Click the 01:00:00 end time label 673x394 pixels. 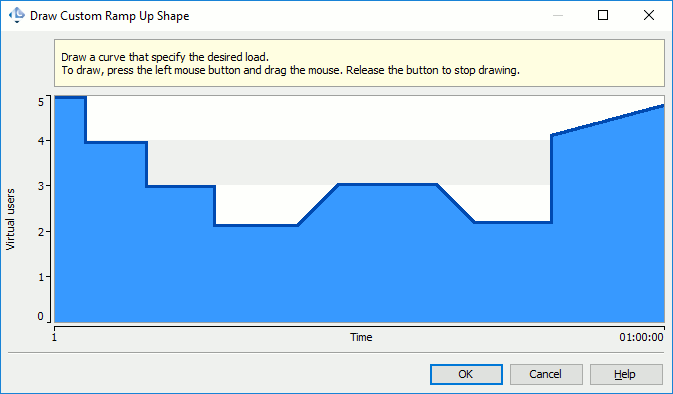(641, 337)
